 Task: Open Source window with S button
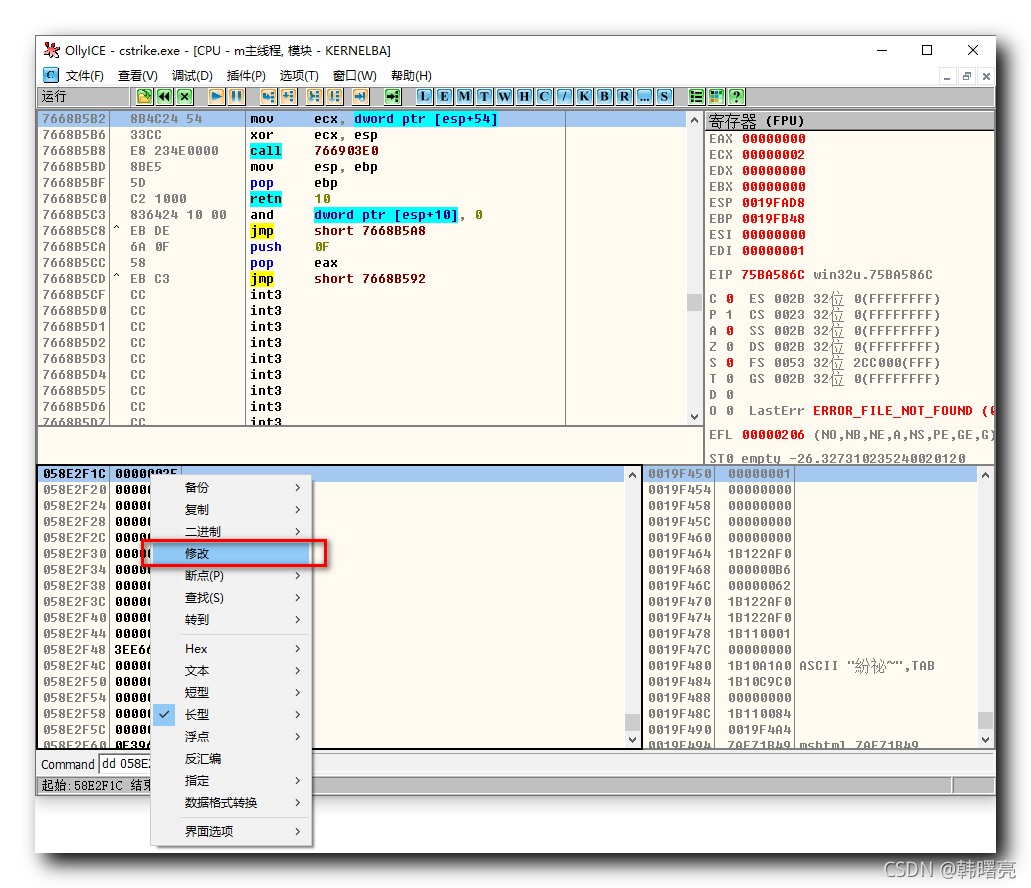coord(664,97)
